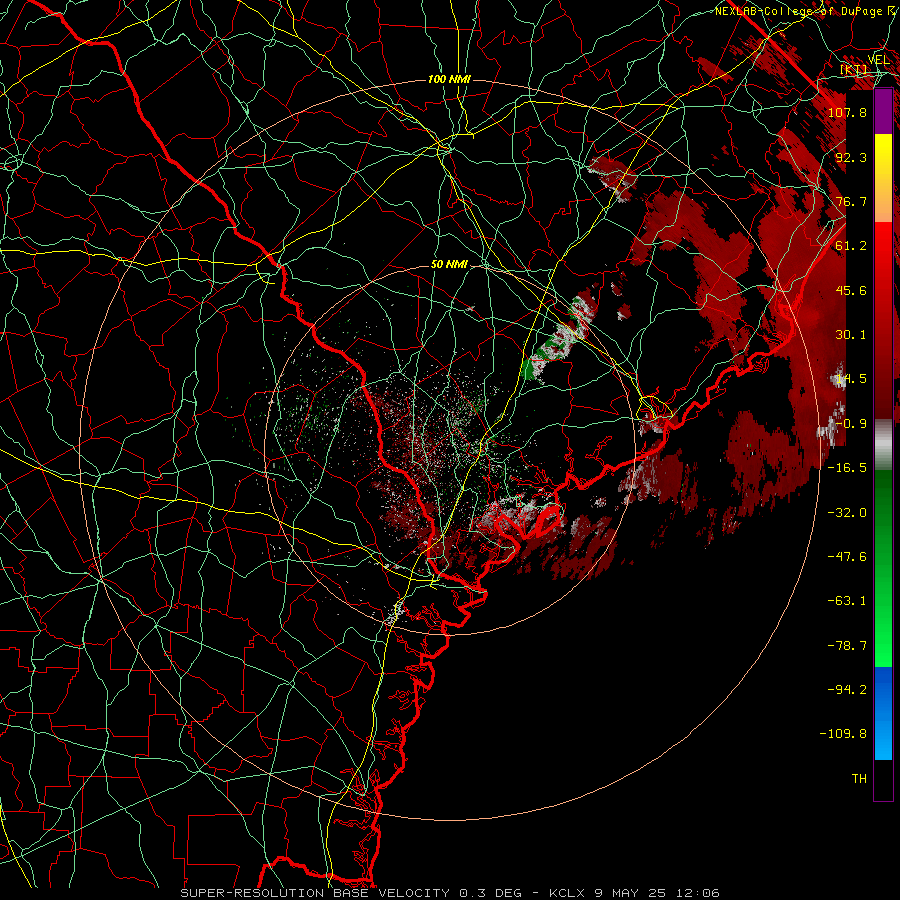Click the -78.7 velocity scale value
900x900 pixels.
(x=847, y=646)
